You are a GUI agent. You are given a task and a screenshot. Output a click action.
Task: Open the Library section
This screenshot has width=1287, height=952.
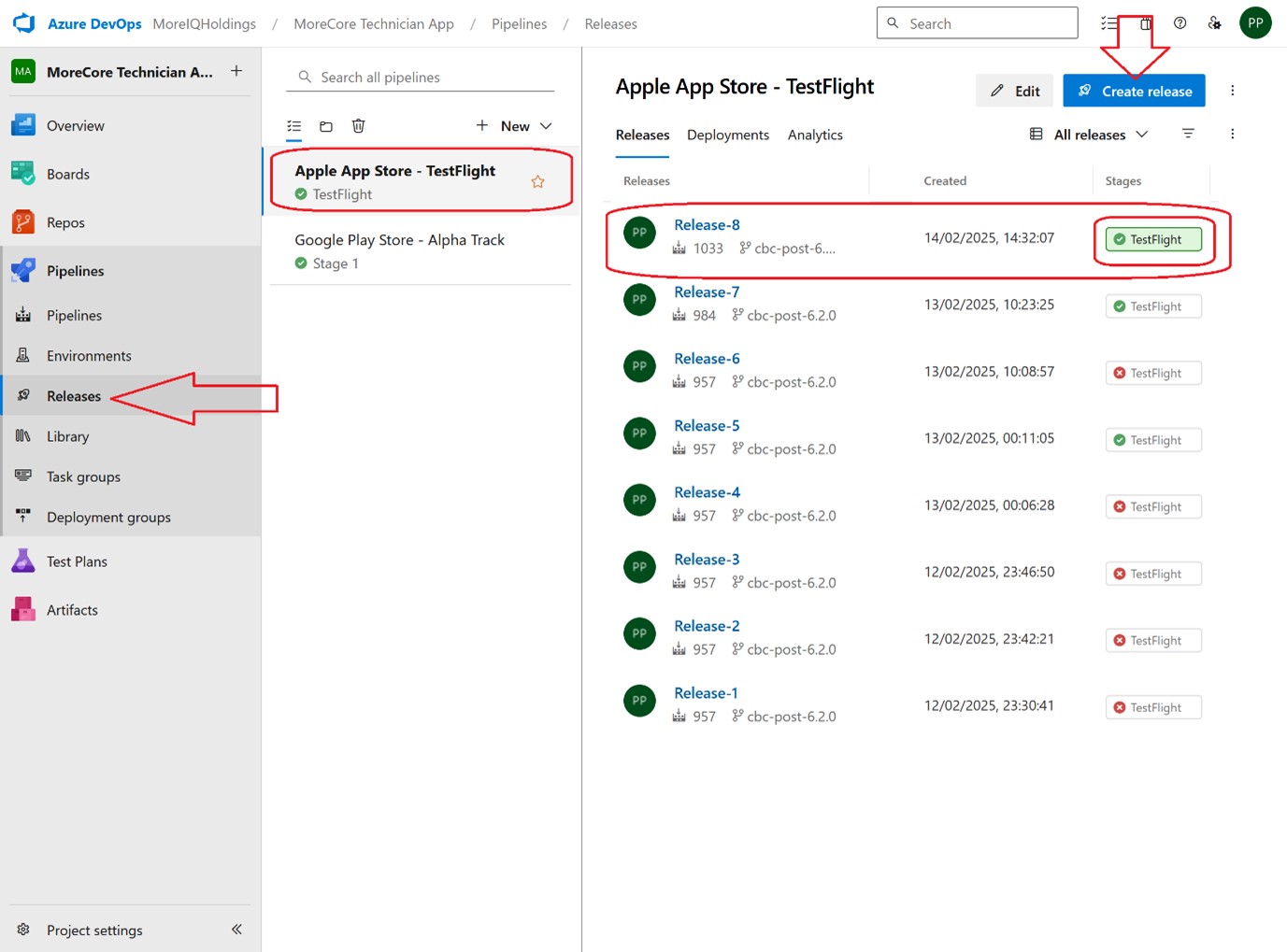pyautogui.click(x=67, y=436)
